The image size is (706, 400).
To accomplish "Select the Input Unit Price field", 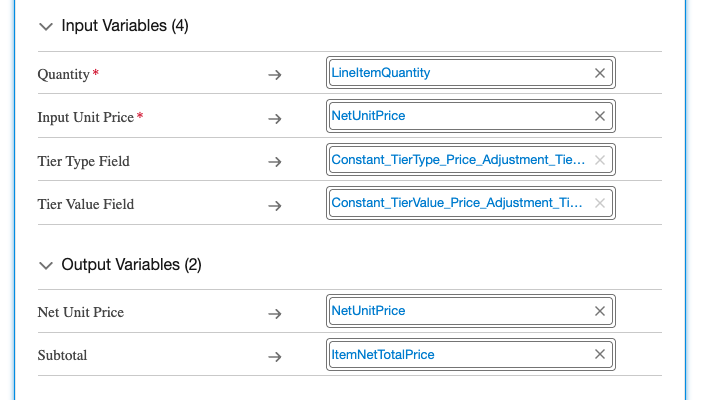I will (x=460, y=116).
